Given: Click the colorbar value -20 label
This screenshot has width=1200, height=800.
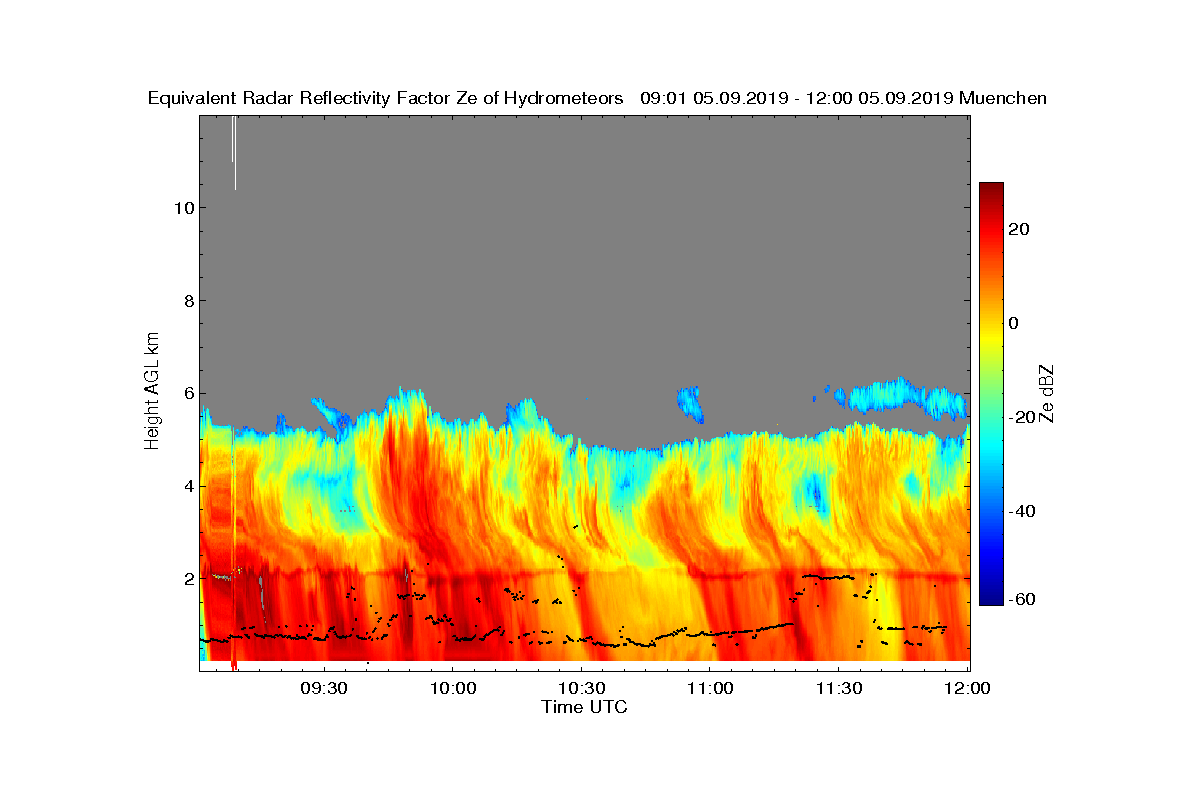Looking at the screenshot, I should tap(1021, 417).
